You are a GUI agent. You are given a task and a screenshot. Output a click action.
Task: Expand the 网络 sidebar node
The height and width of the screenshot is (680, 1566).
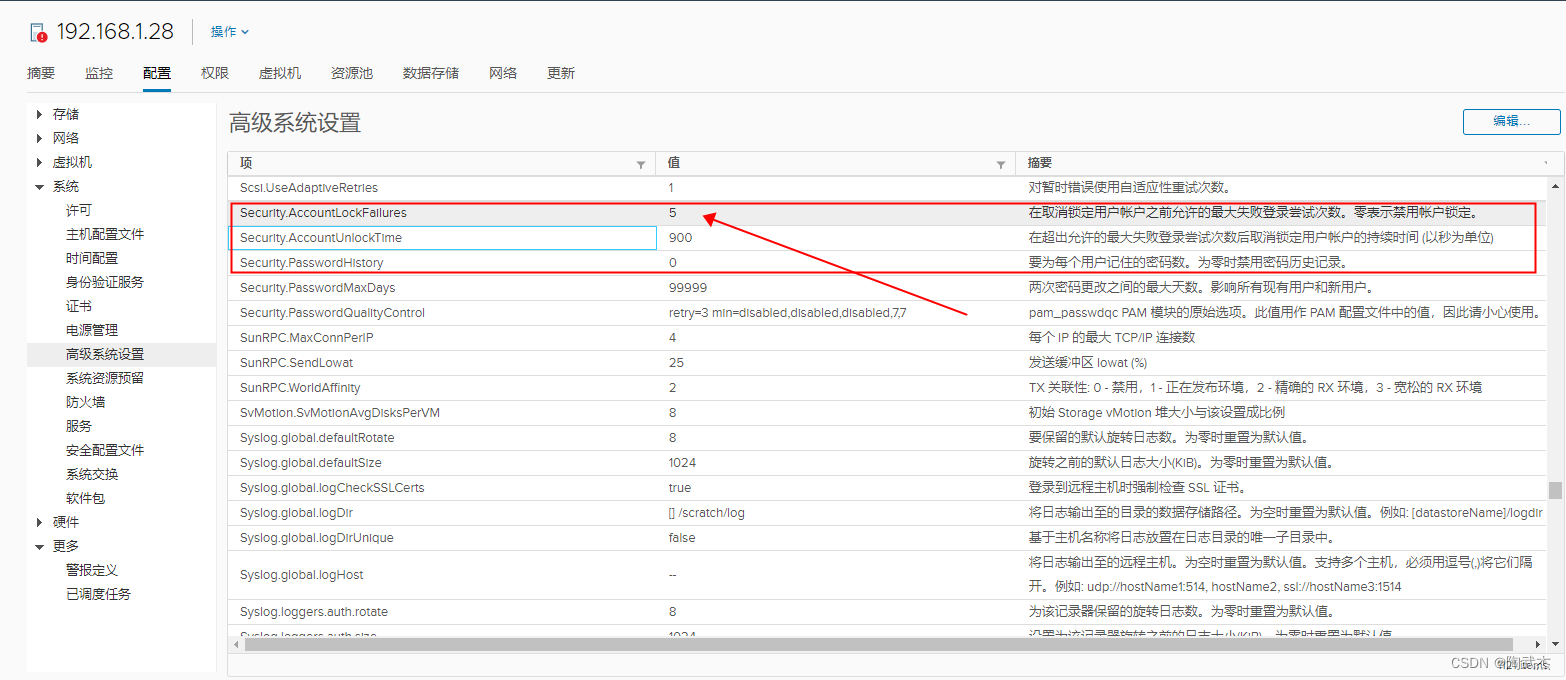click(40, 138)
